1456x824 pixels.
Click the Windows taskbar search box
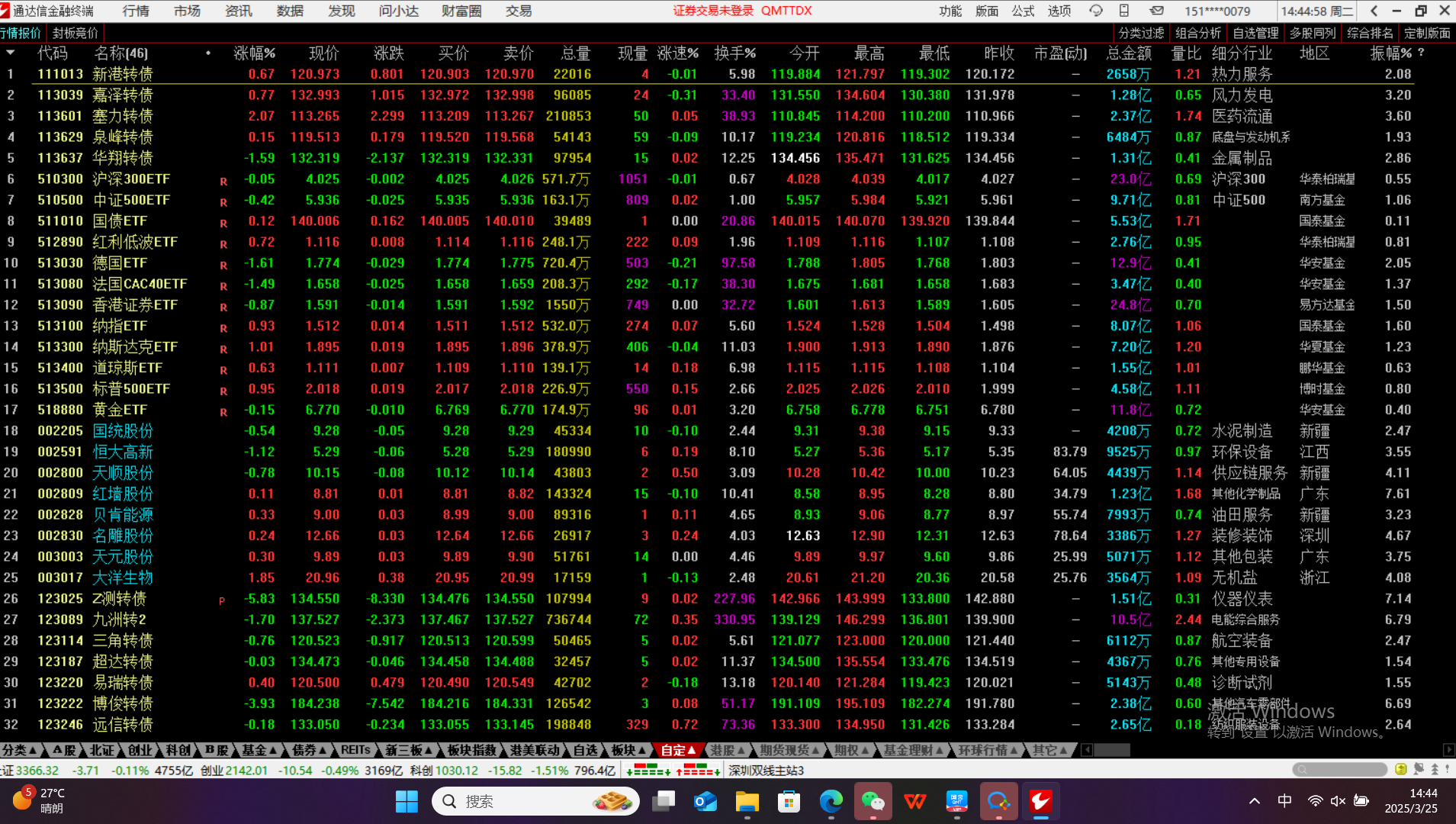click(x=535, y=801)
